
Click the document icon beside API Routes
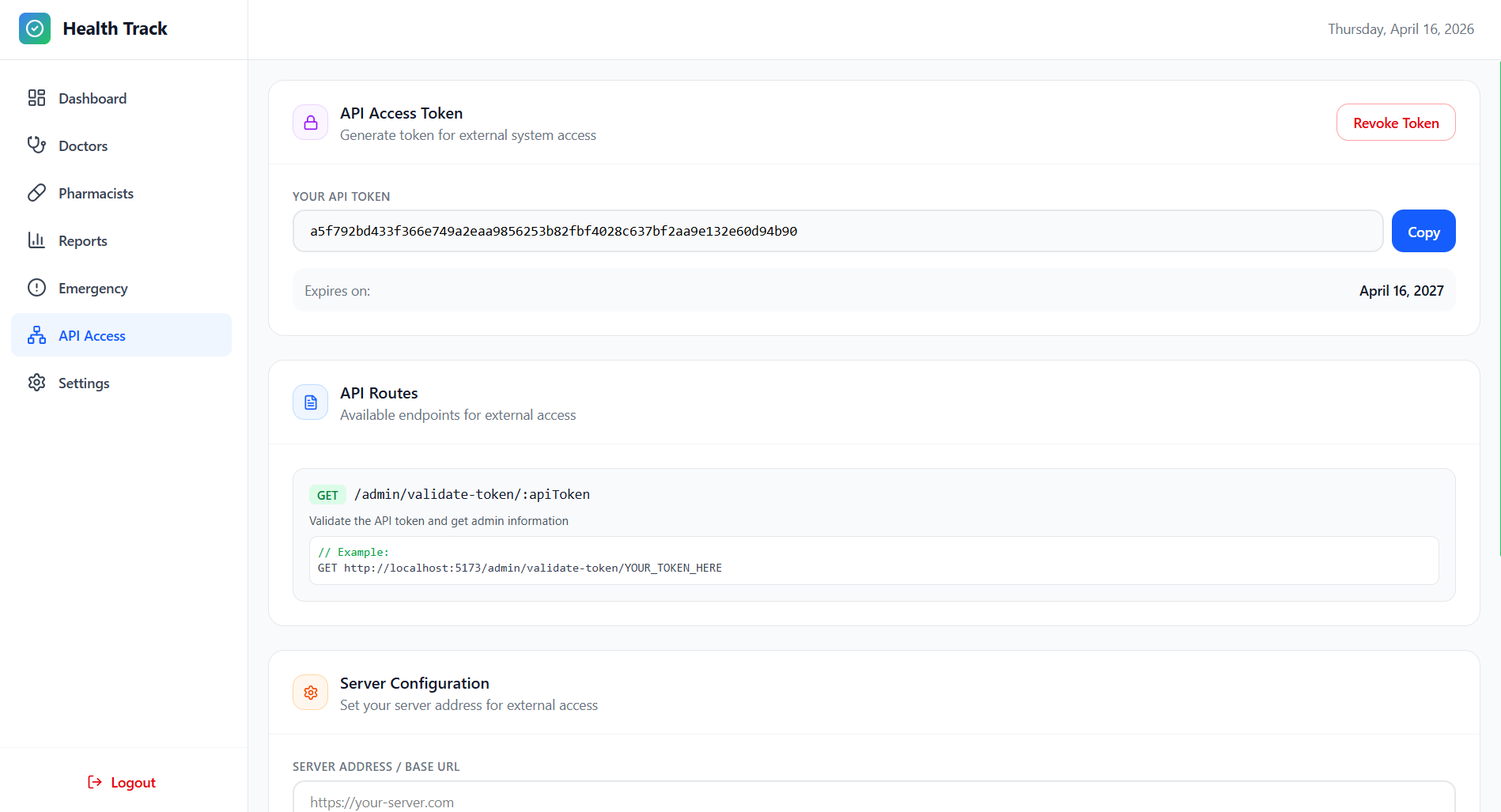[310, 402]
